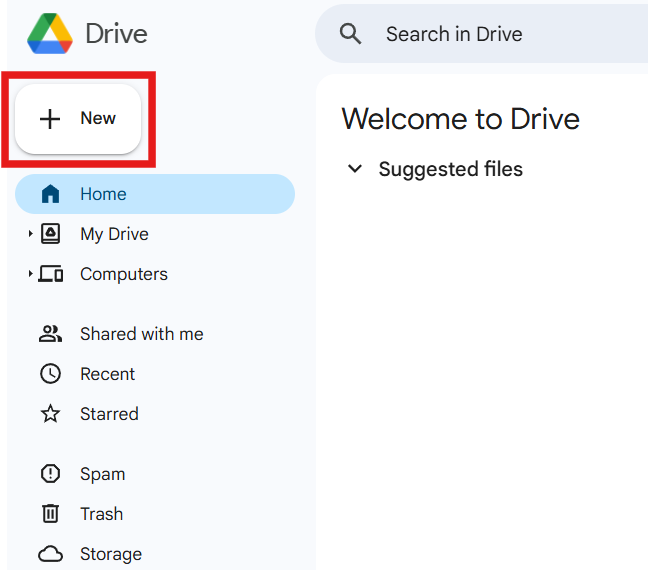Click the My Drive folder icon
This screenshot has width=648, height=570.
click(x=50, y=234)
